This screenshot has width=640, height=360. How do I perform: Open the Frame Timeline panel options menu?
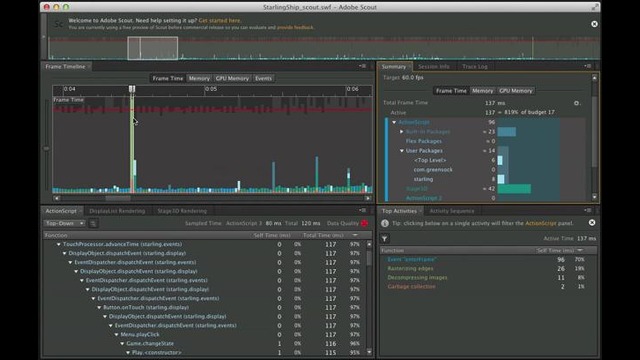(x=362, y=66)
